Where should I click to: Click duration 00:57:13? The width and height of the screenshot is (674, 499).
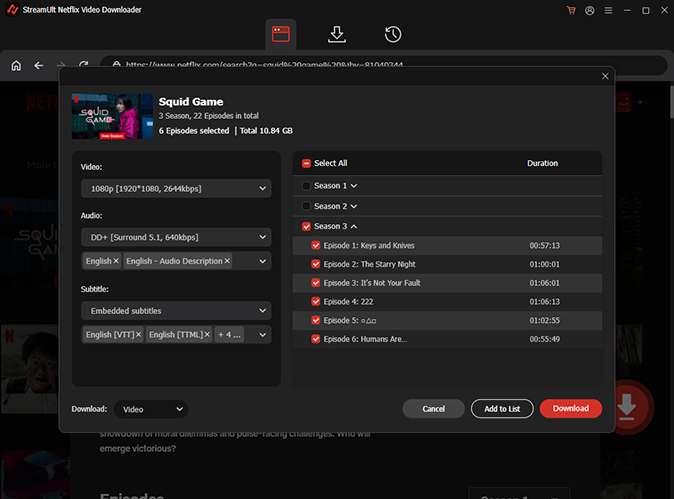tap(544, 245)
